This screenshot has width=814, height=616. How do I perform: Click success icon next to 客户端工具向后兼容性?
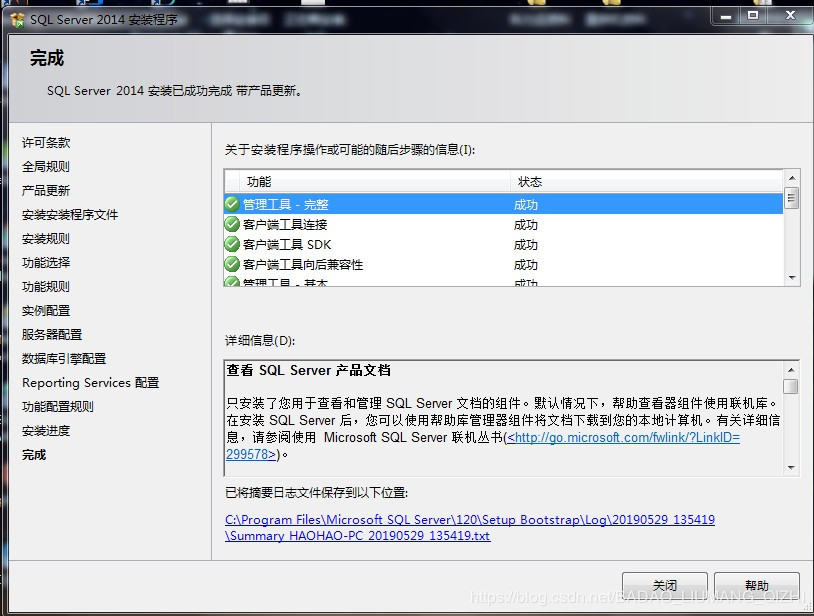232,265
